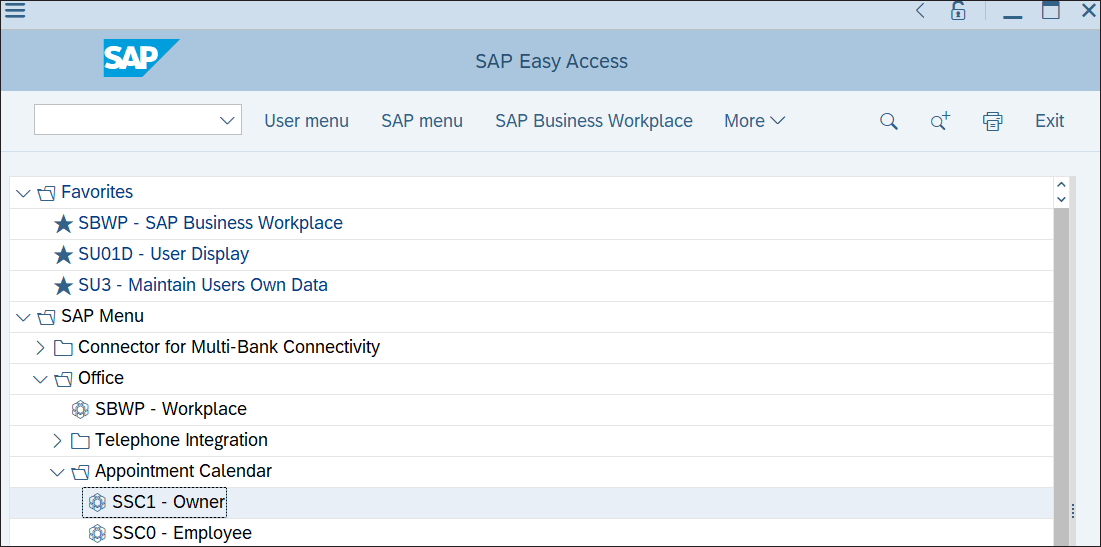Select SU01D - User Display favorite
The width and height of the screenshot is (1101, 547).
click(x=164, y=254)
